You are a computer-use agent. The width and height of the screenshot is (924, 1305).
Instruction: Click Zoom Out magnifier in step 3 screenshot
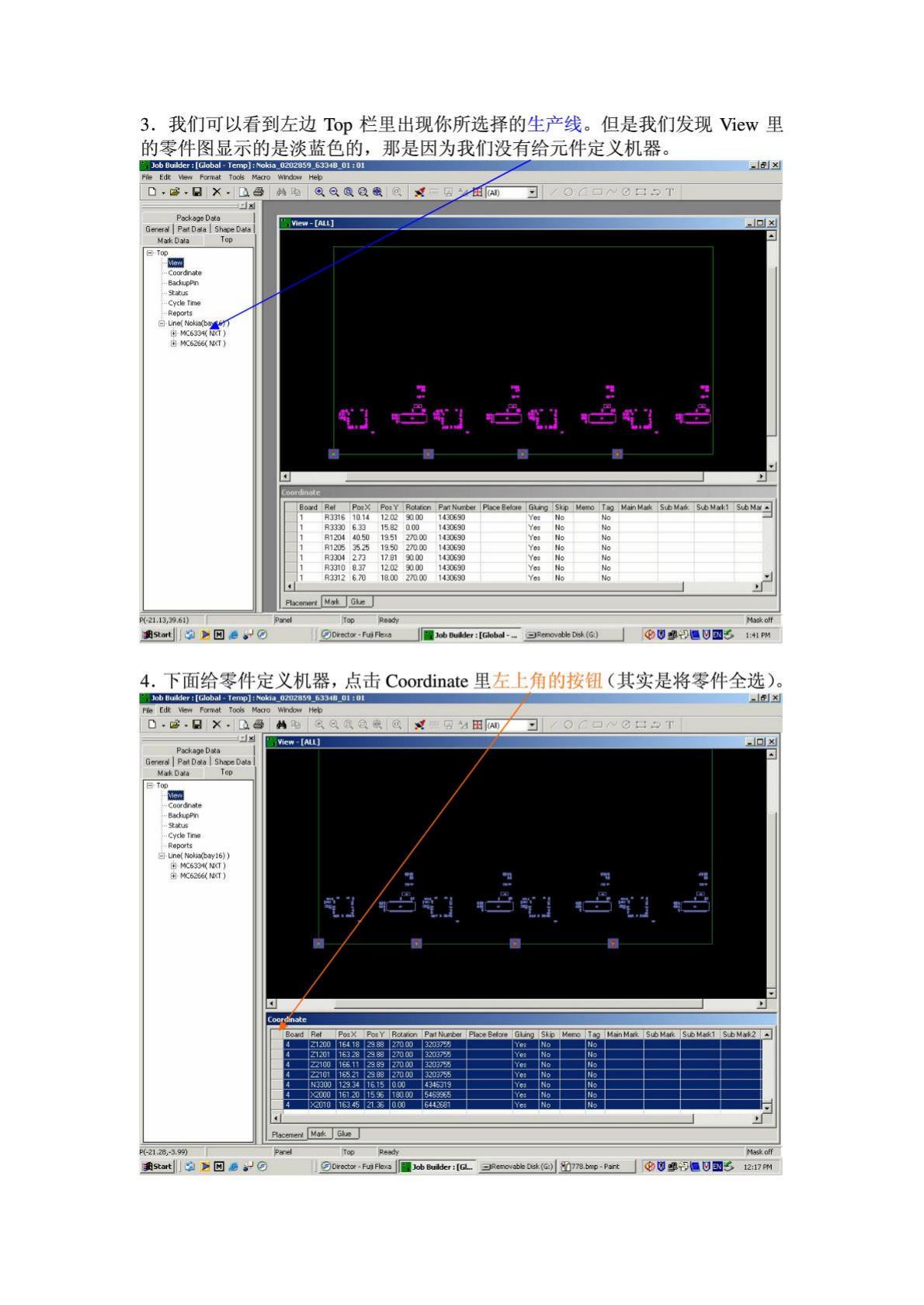click(334, 192)
